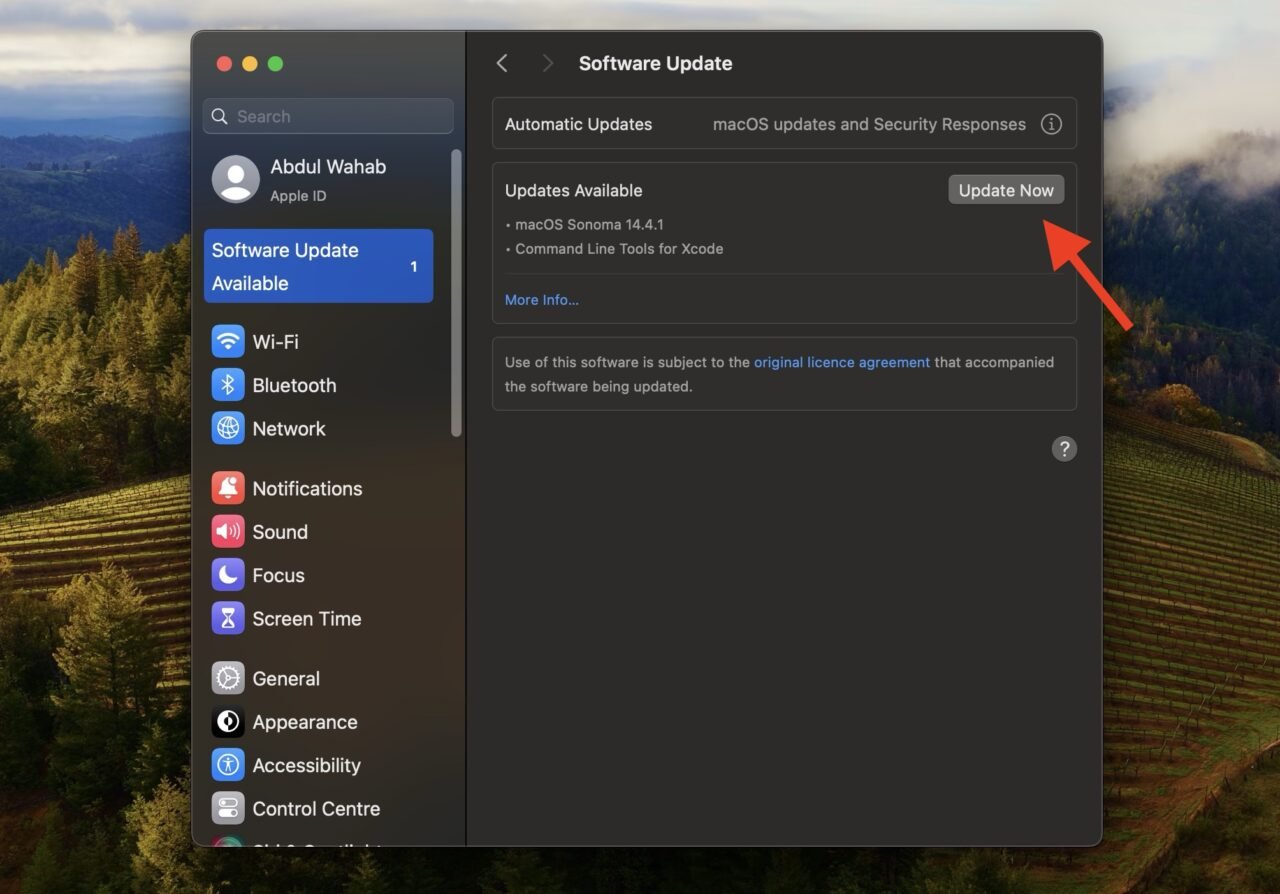Open the Focus settings label
This screenshot has height=894, width=1280.
point(278,575)
